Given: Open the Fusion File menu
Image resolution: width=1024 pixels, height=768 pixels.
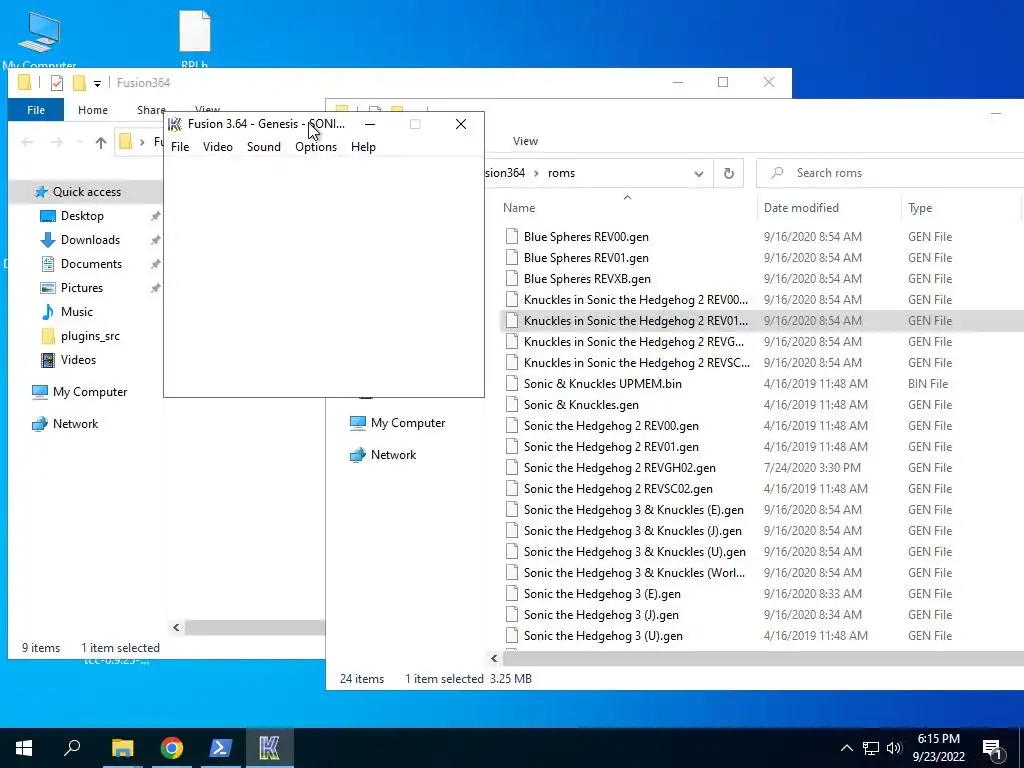Looking at the screenshot, I should (180, 147).
